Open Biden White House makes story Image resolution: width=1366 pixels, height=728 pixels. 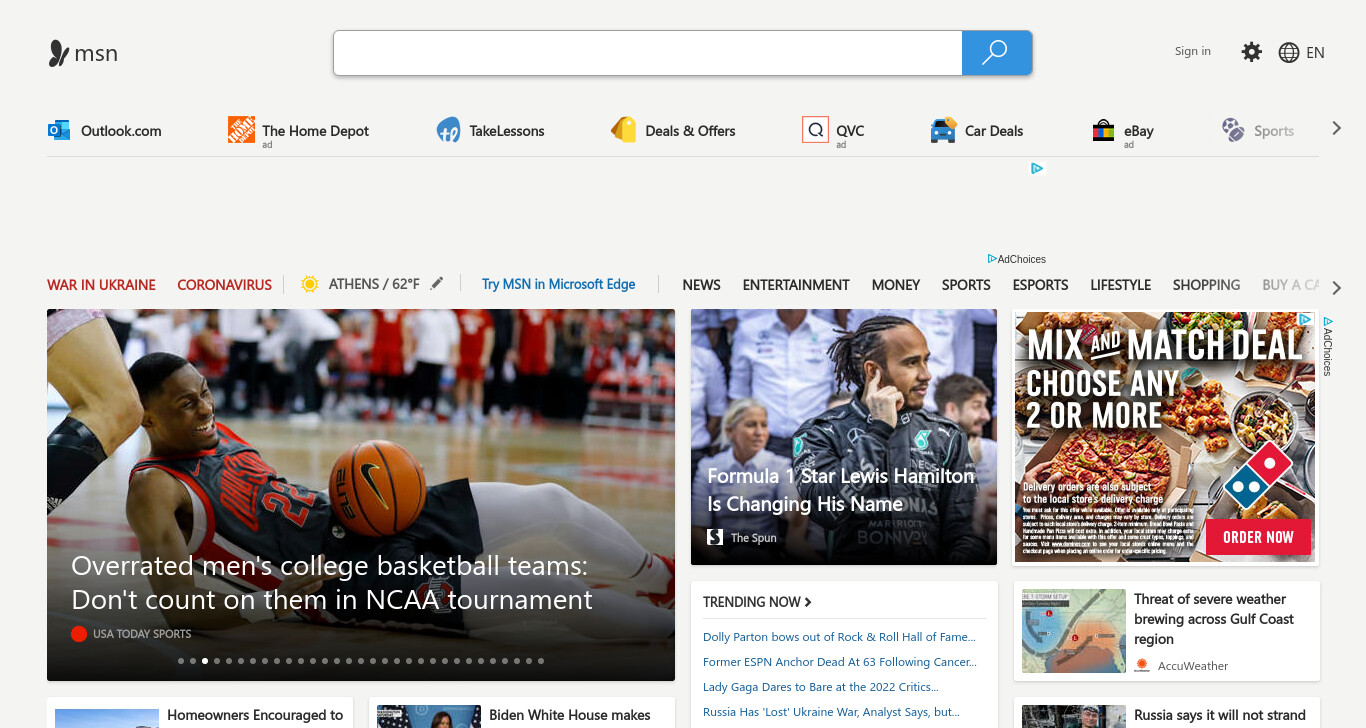[x=570, y=715]
